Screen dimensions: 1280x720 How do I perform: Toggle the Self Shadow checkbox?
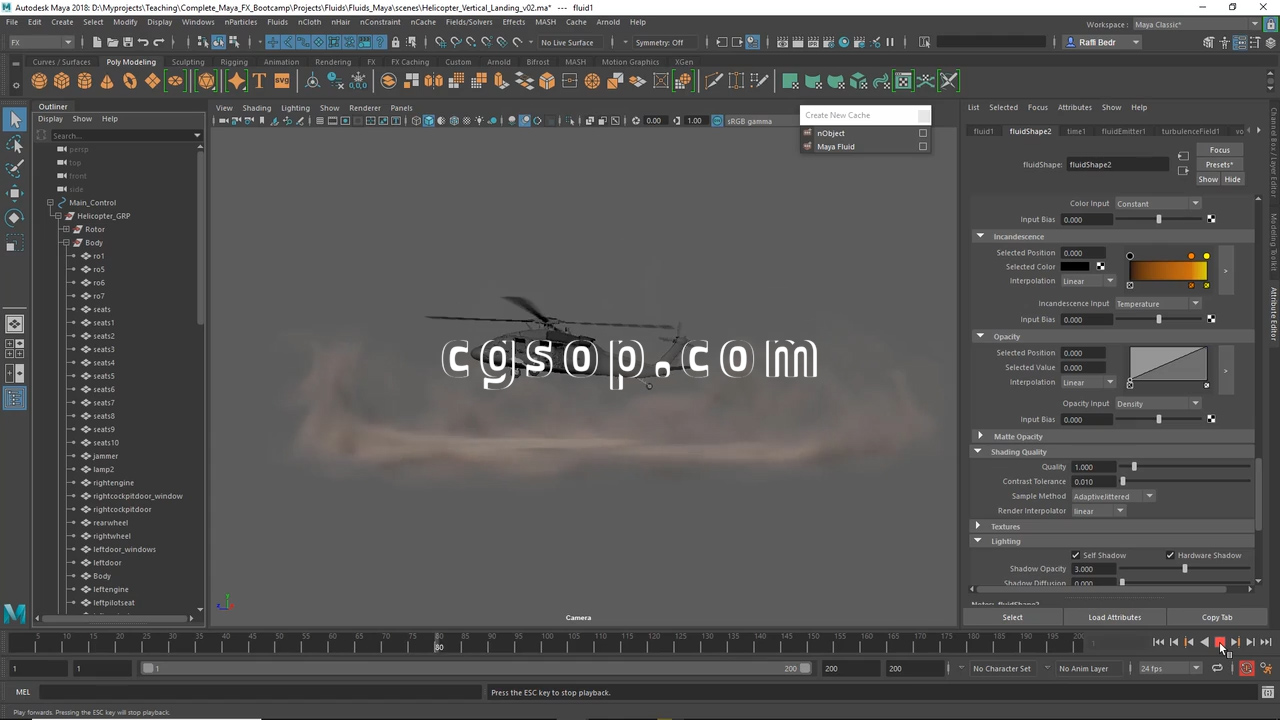tap(1076, 556)
